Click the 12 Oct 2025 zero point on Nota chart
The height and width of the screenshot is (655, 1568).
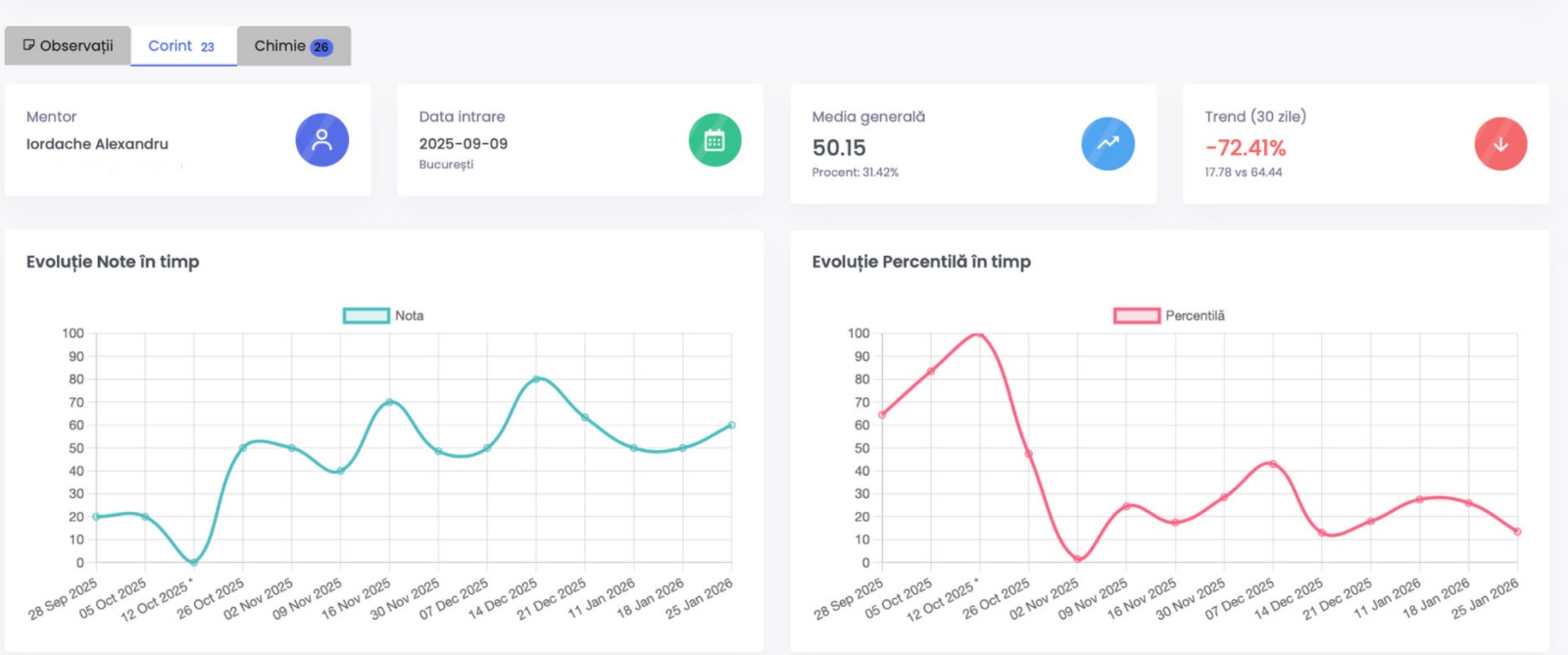(x=193, y=562)
